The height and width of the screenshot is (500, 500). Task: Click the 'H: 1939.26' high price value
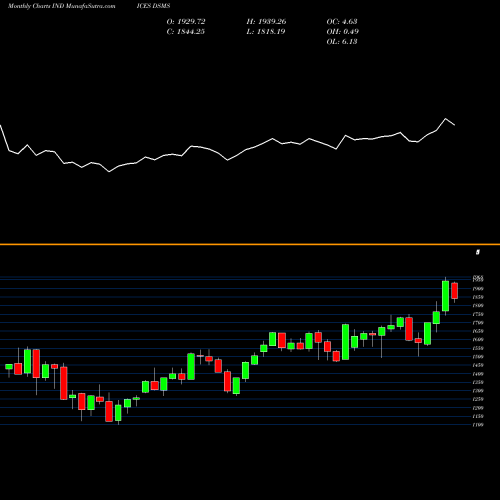[x=266, y=22]
